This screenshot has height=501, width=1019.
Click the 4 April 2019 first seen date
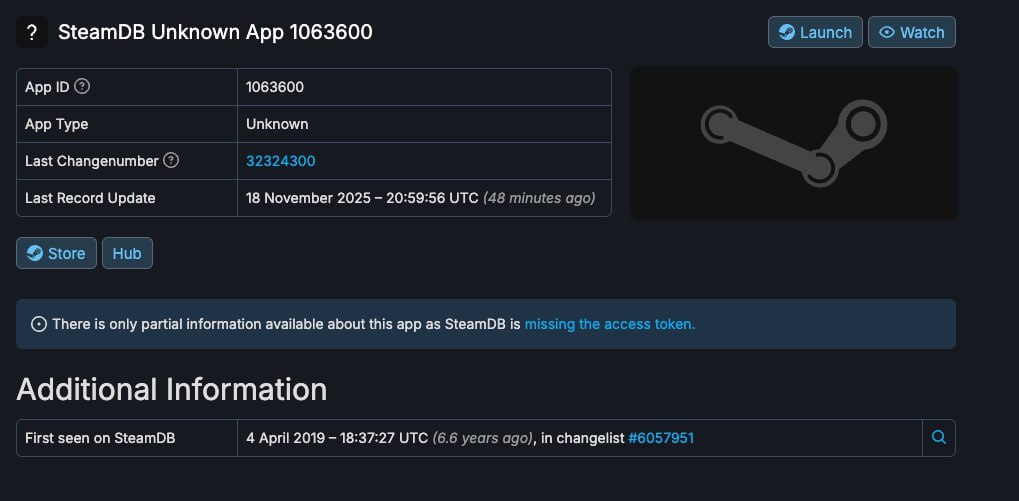[x=337, y=438]
